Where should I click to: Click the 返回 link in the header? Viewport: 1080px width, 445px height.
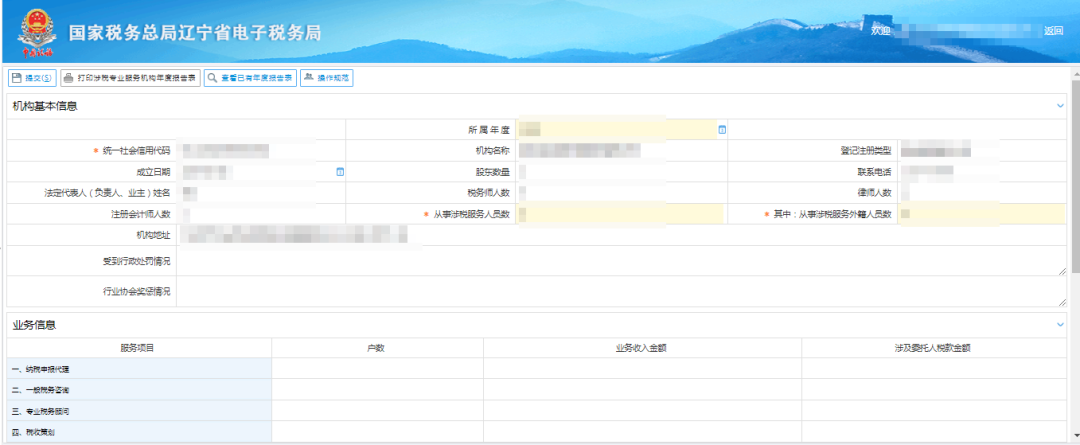pos(1053,31)
